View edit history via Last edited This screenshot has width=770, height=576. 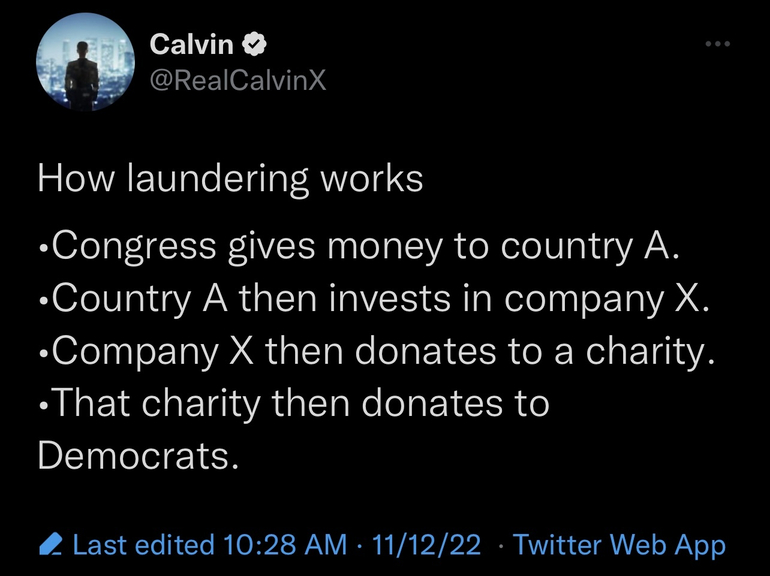[144, 545]
